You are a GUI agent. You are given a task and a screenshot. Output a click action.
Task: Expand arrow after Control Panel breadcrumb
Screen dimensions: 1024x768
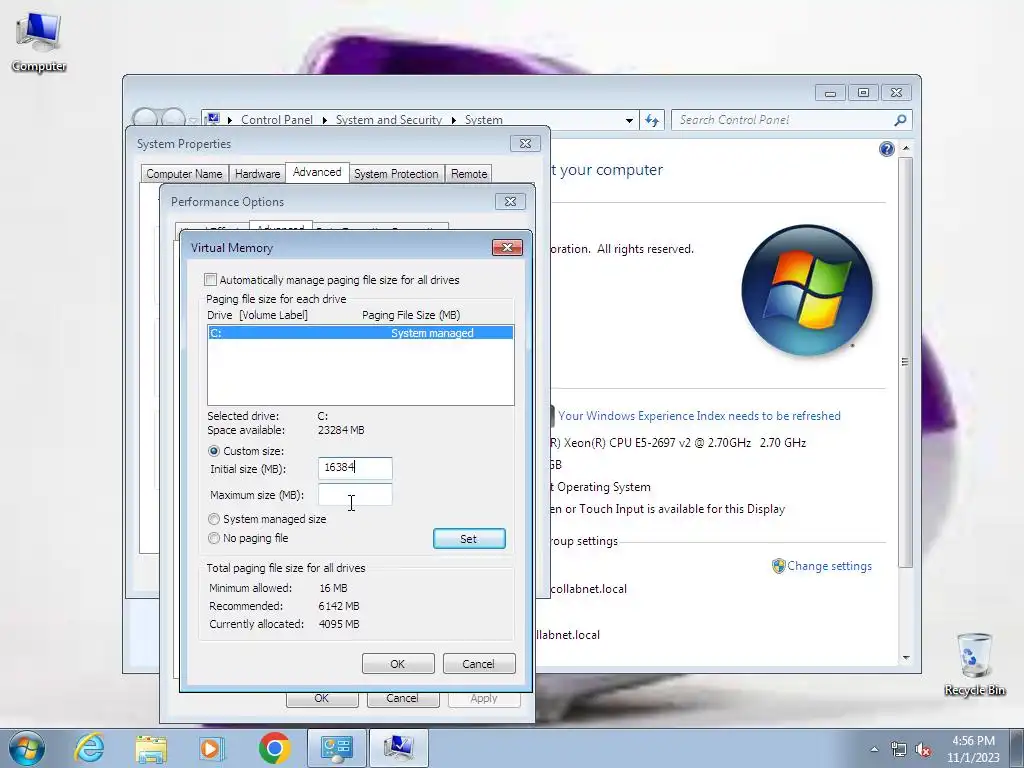325,120
